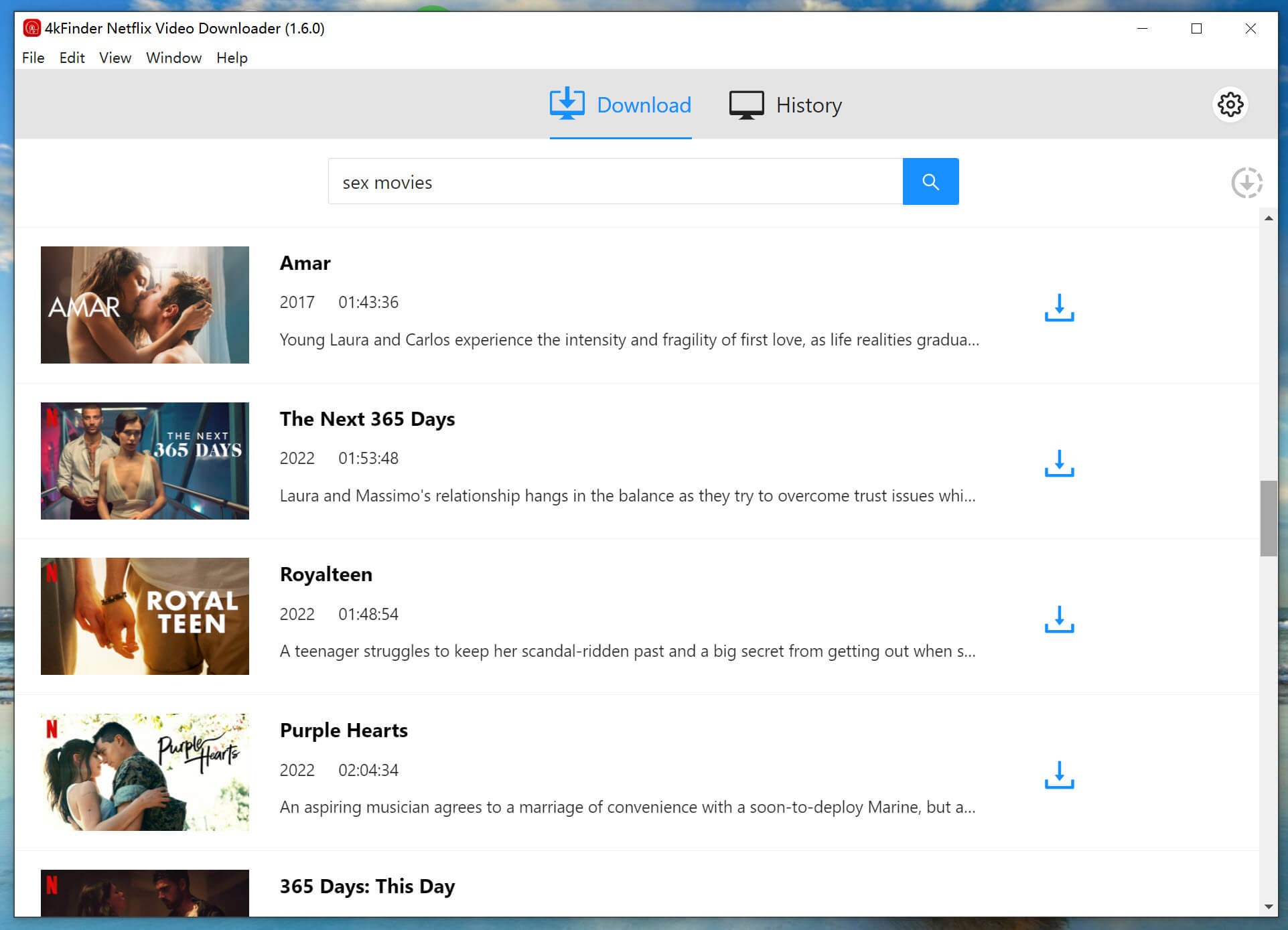Click download icon for Purple Hearts
Image resolution: width=1288 pixels, height=930 pixels.
1058,775
